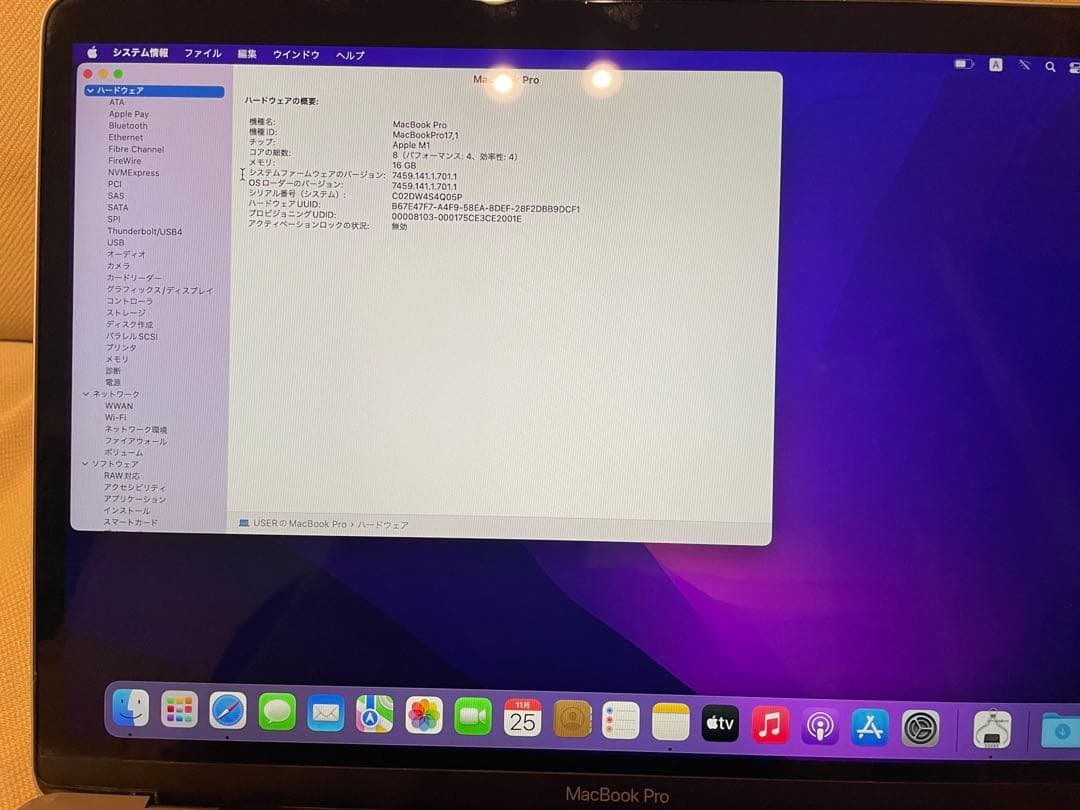Image resolution: width=1080 pixels, height=810 pixels.
Task: Click the Apple logo in the menu bar
Action: coord(92,55)
